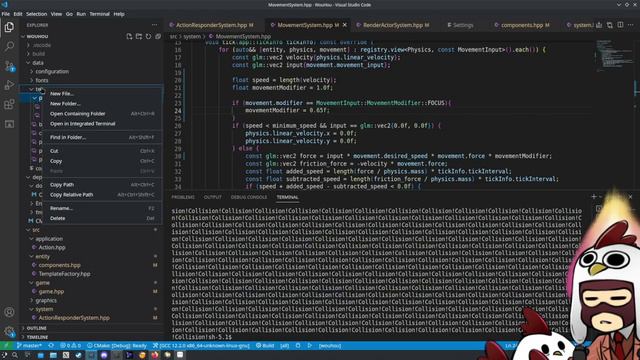Screen dimensions: 640x360
Task: Select Copy Relative Path in context menu
Action: click(102, 195)
